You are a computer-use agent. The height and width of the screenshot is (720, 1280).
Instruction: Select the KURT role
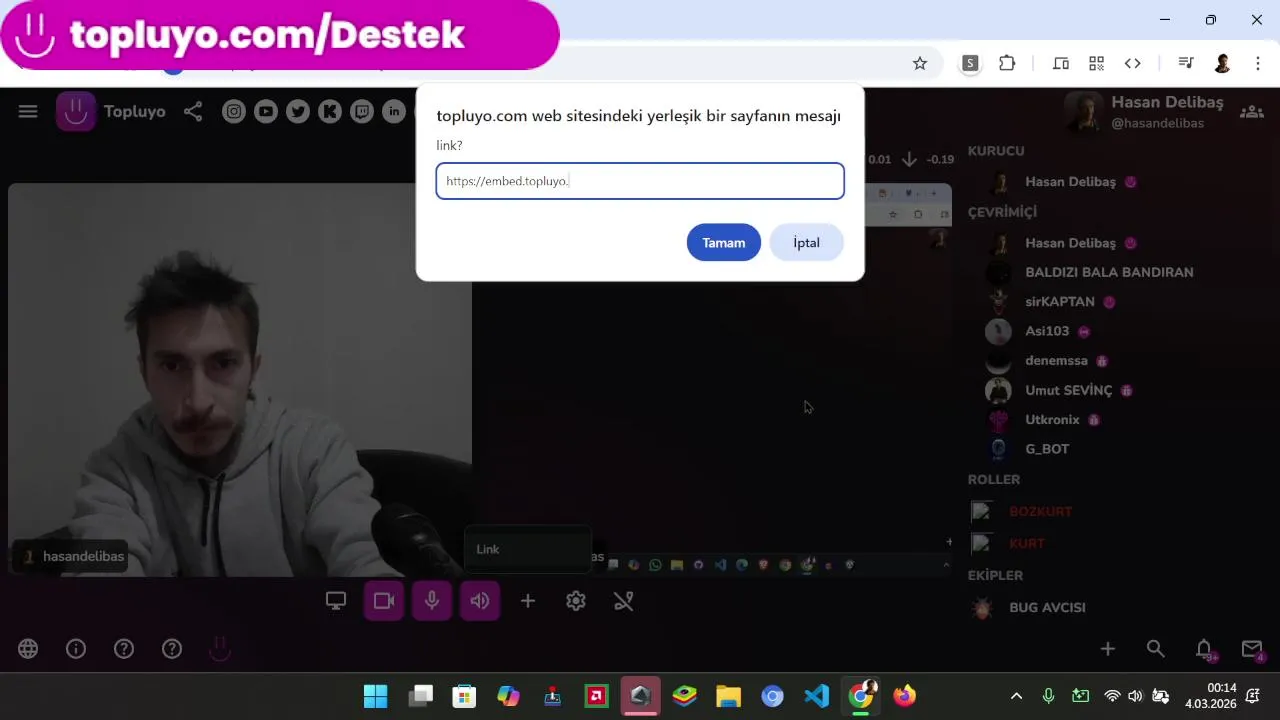tap(1026, 543)
